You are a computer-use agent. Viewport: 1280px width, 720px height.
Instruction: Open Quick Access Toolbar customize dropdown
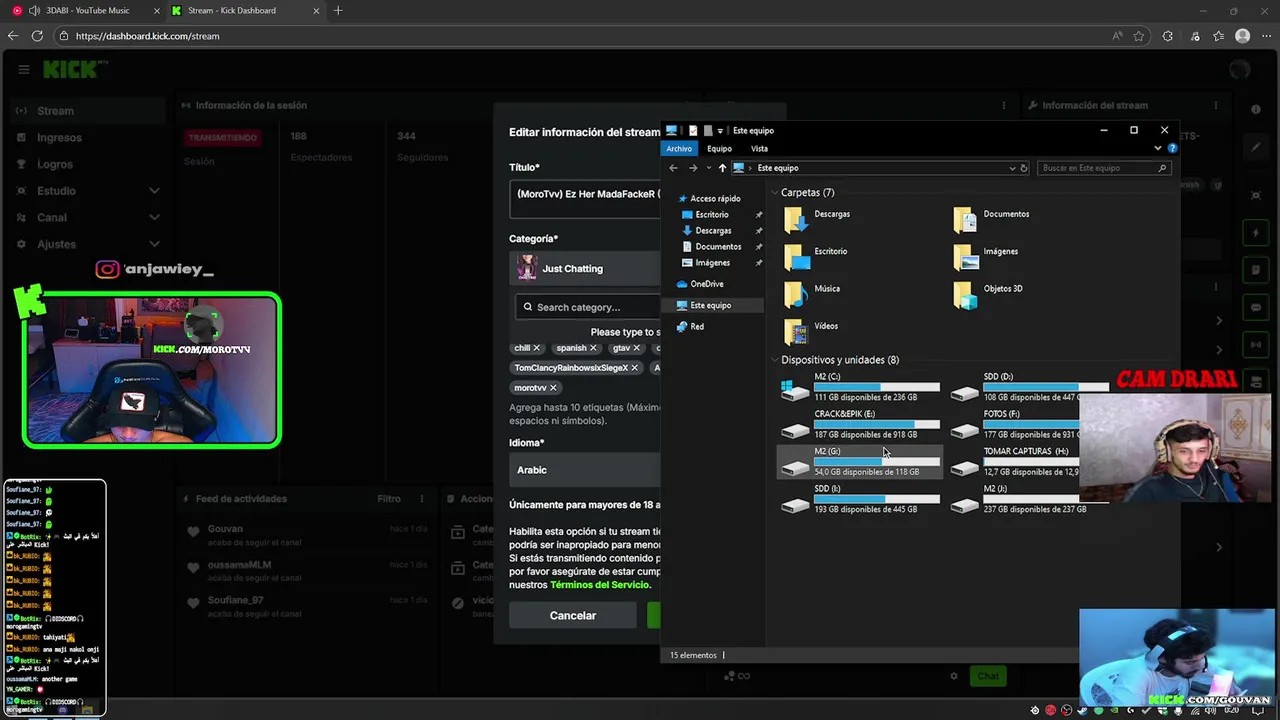pos(720,131)
